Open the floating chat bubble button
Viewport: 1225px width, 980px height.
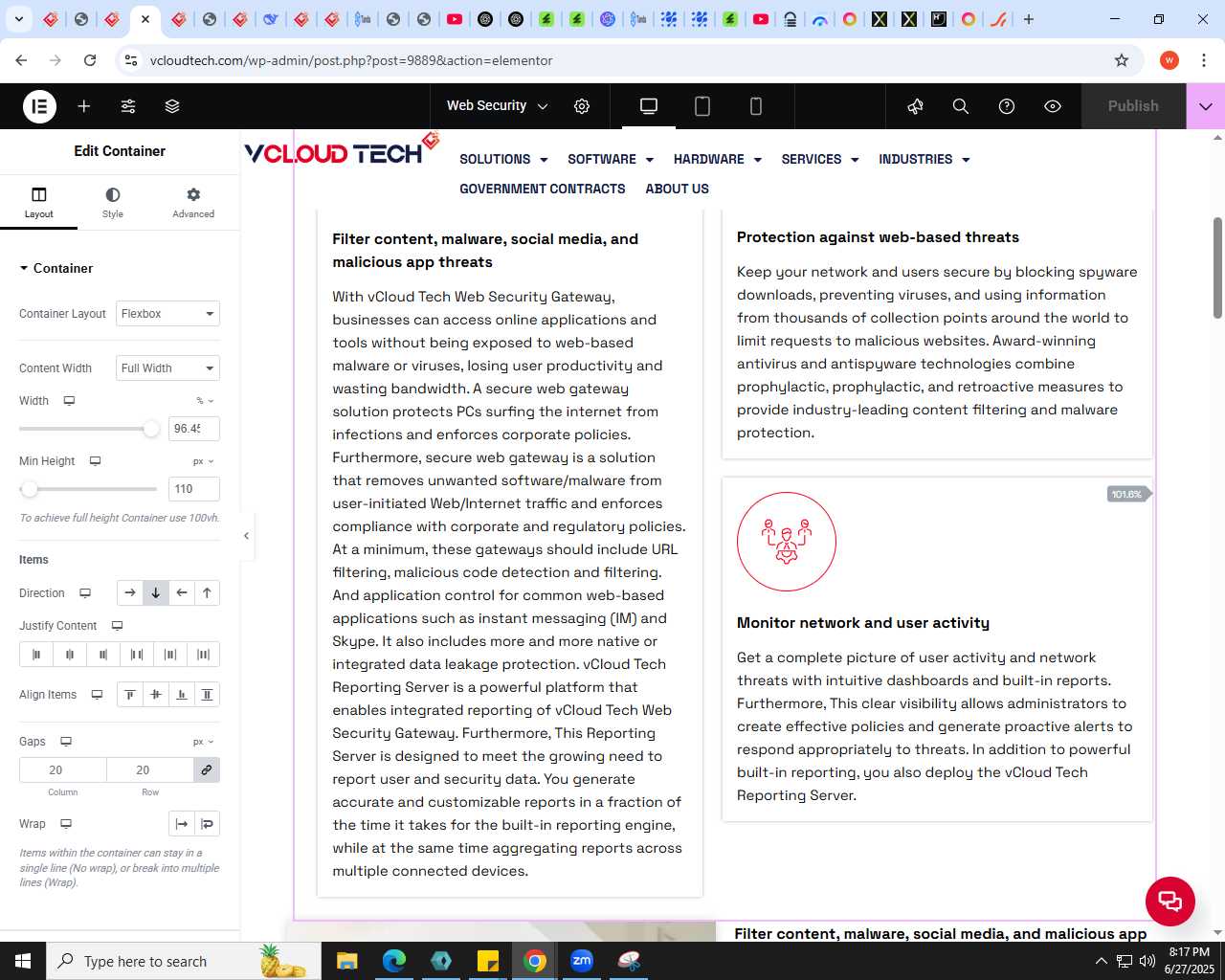tap(1170, 902)
